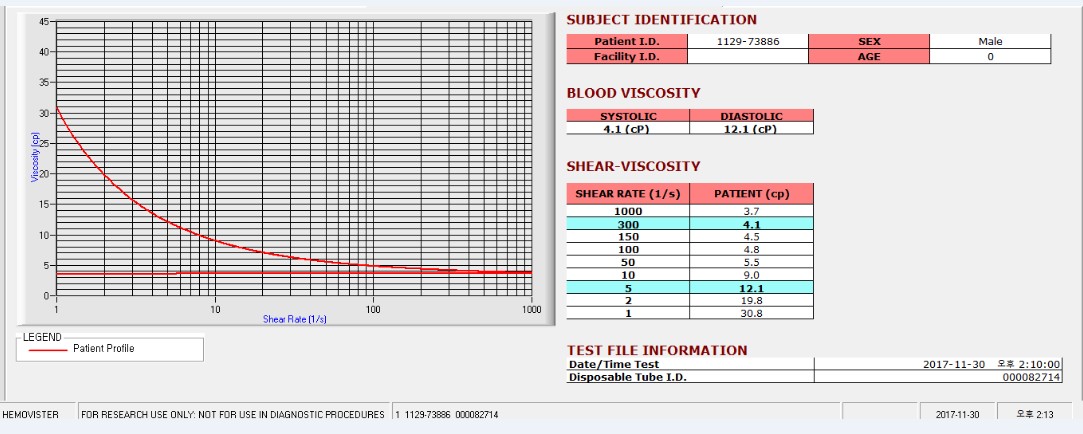
Task: Click the Disposable Tube I.D. value 000082714
Action: (x=938, y=377)
